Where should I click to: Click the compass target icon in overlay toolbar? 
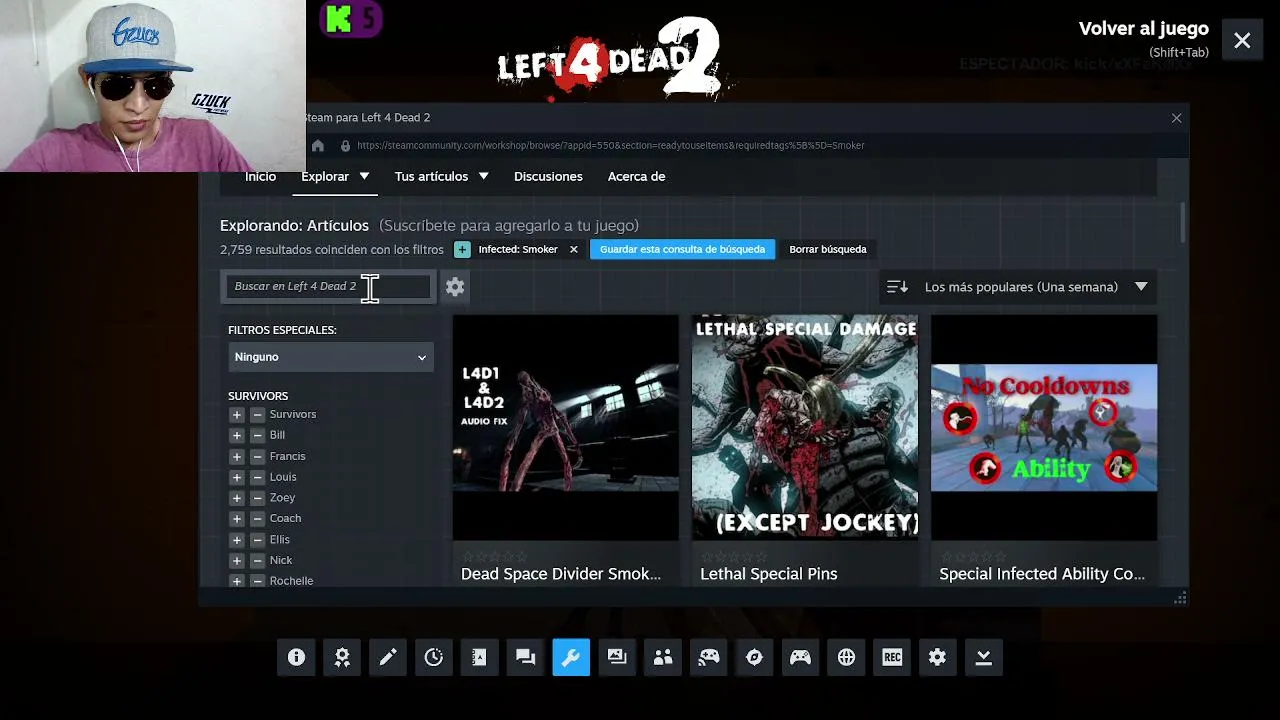point(754,657)
